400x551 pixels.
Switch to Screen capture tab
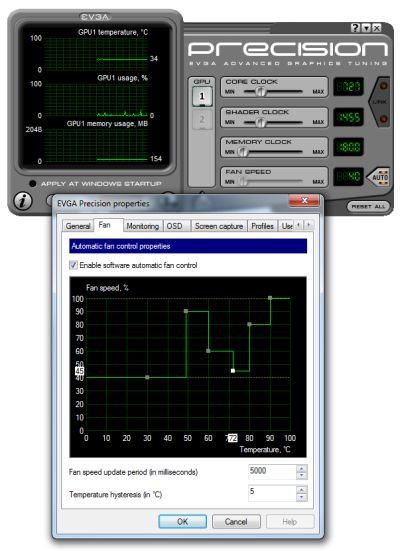coord(219,226)
